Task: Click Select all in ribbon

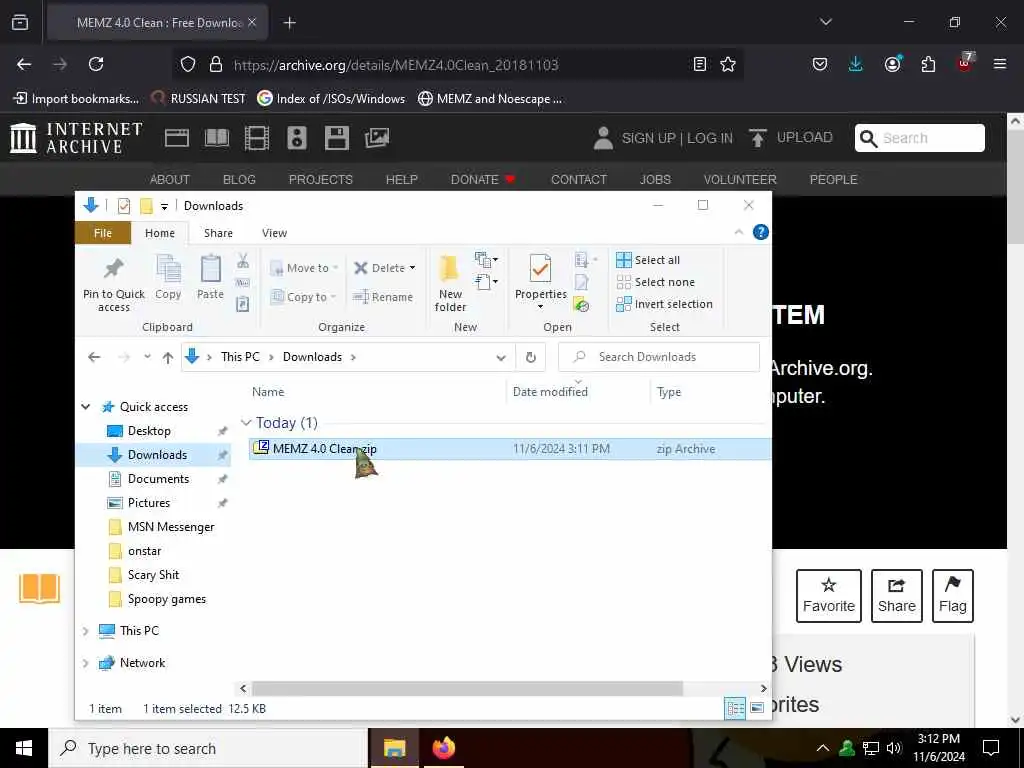Action: point(648,260)
